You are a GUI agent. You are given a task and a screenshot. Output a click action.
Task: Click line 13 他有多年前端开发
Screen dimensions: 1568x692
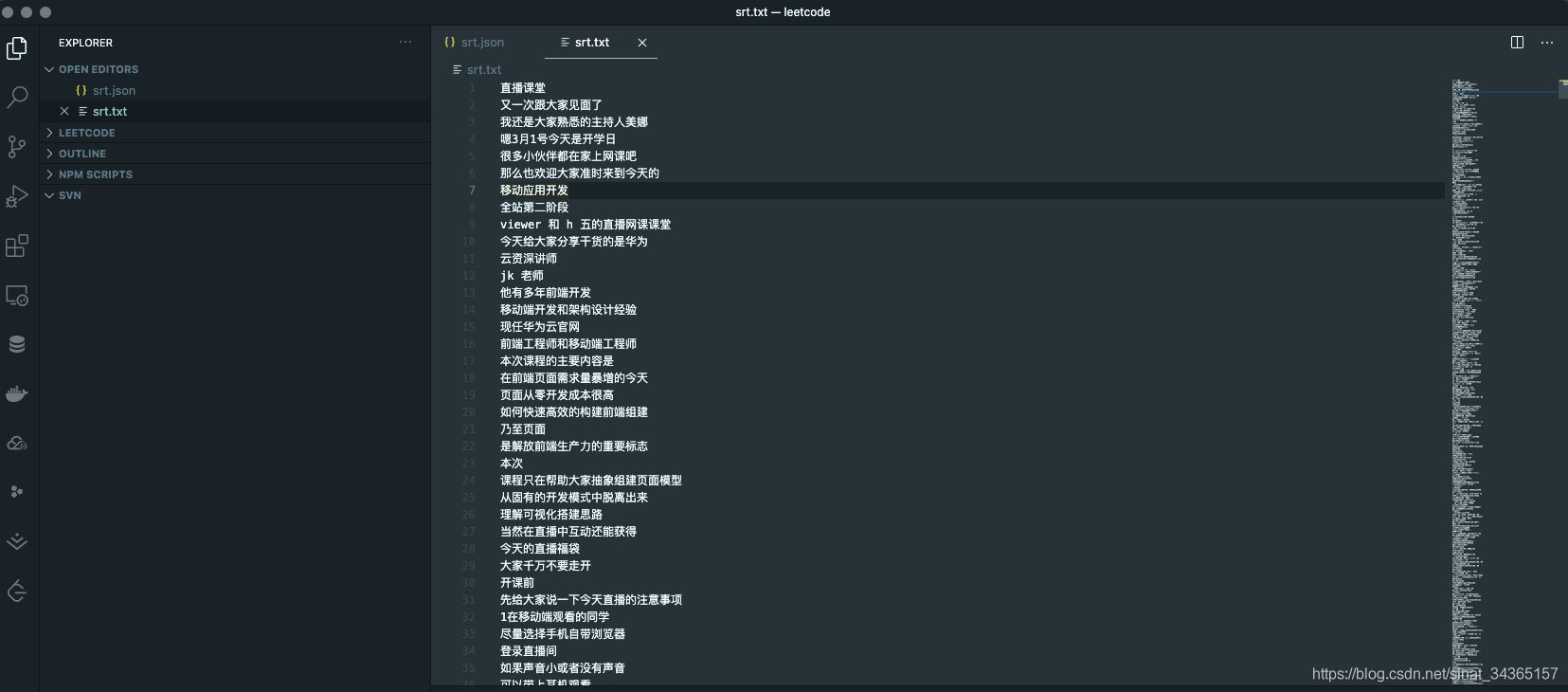tap(546, 293)
